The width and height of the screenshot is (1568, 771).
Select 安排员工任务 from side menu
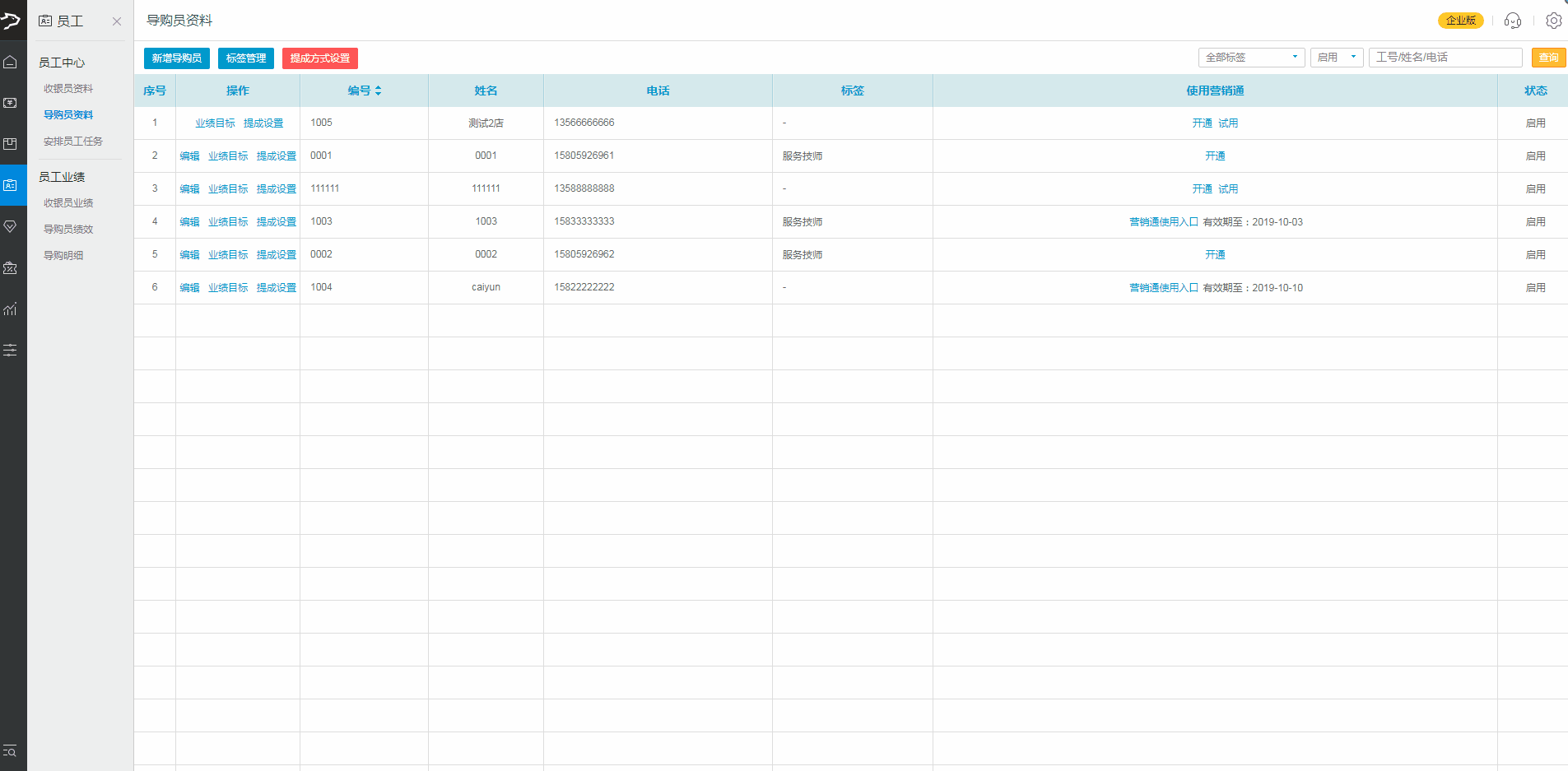pyautogui.click(x=73, y=142)
